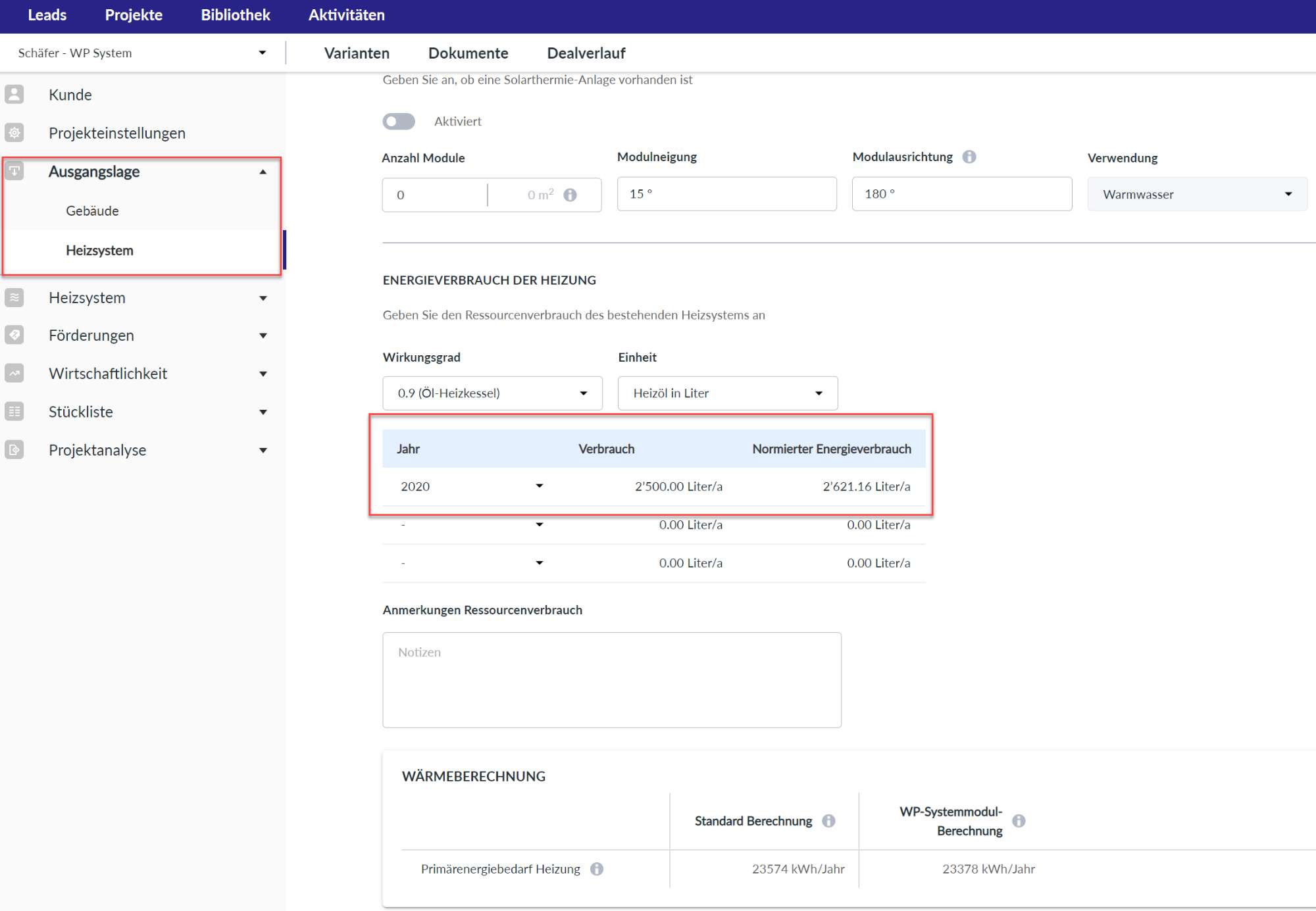Click info icon beside Primärenergiebedarf Heizung
This screenshot has width=1316, height=911.
click(596, 869)
